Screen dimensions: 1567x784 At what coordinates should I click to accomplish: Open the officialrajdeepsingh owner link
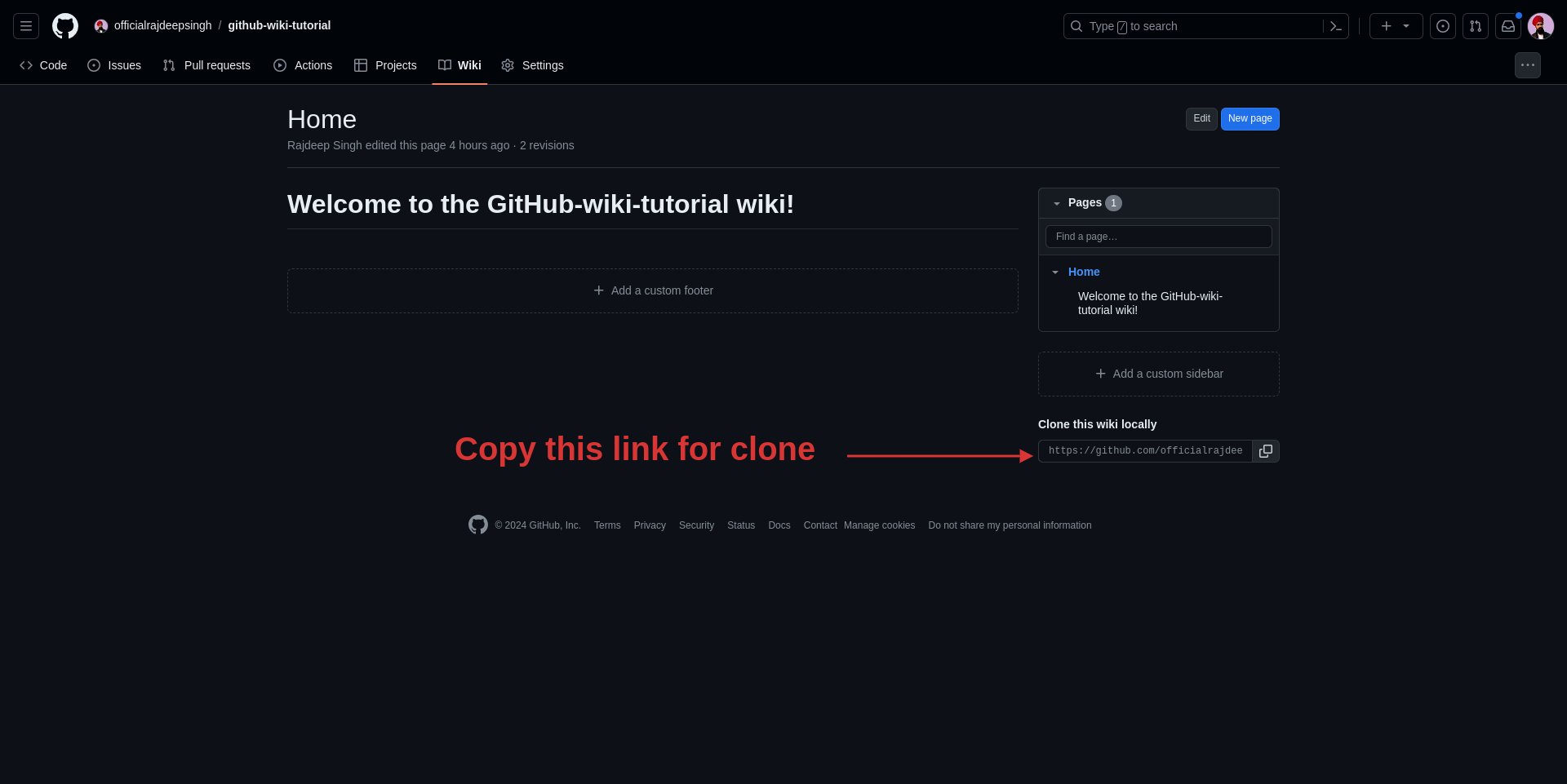click(x=162, y=26)
